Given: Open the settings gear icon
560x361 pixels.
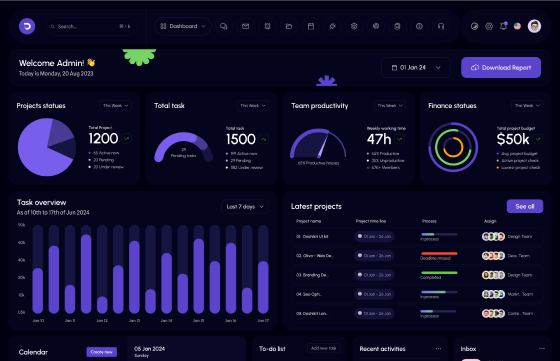Looking at the screenshot, I should click(489, 26).
